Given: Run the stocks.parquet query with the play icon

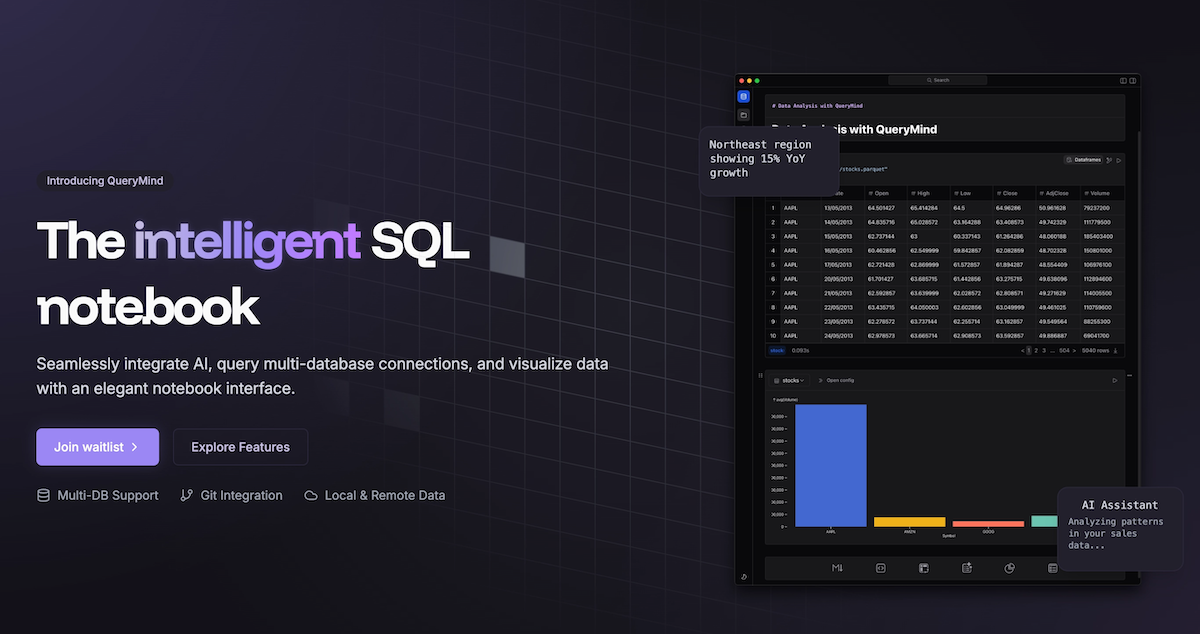Looking at the screenshot, I should [1119, 160].
